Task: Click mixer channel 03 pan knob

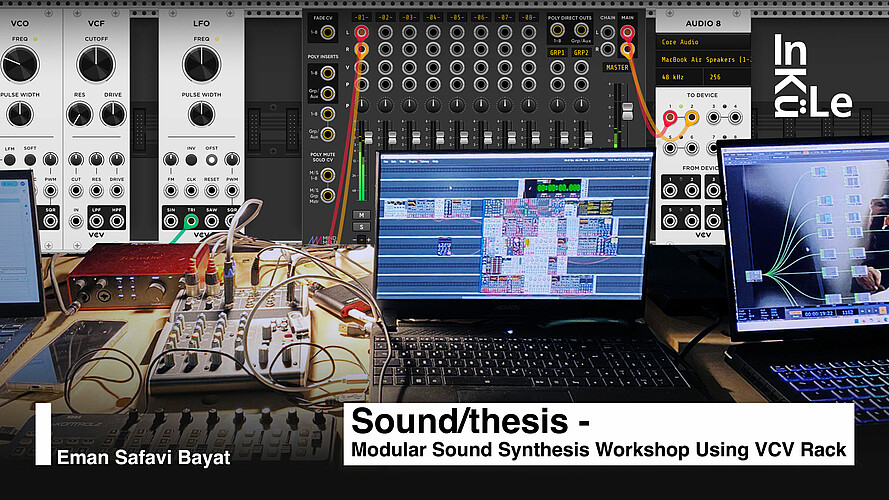Action: 409,105
